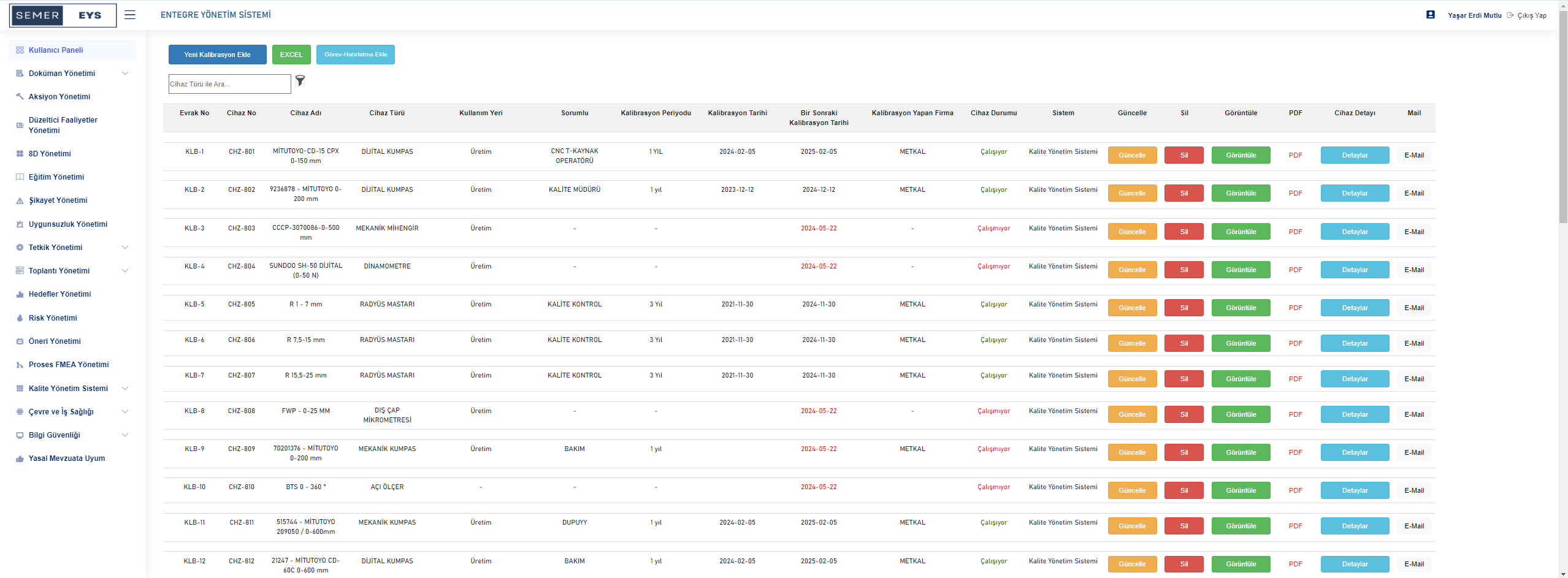Screen dimensions: 1568x578
Task: Click the Yasal Mevzuata Uyum thumbs-up icon
Action: (20, 458)
